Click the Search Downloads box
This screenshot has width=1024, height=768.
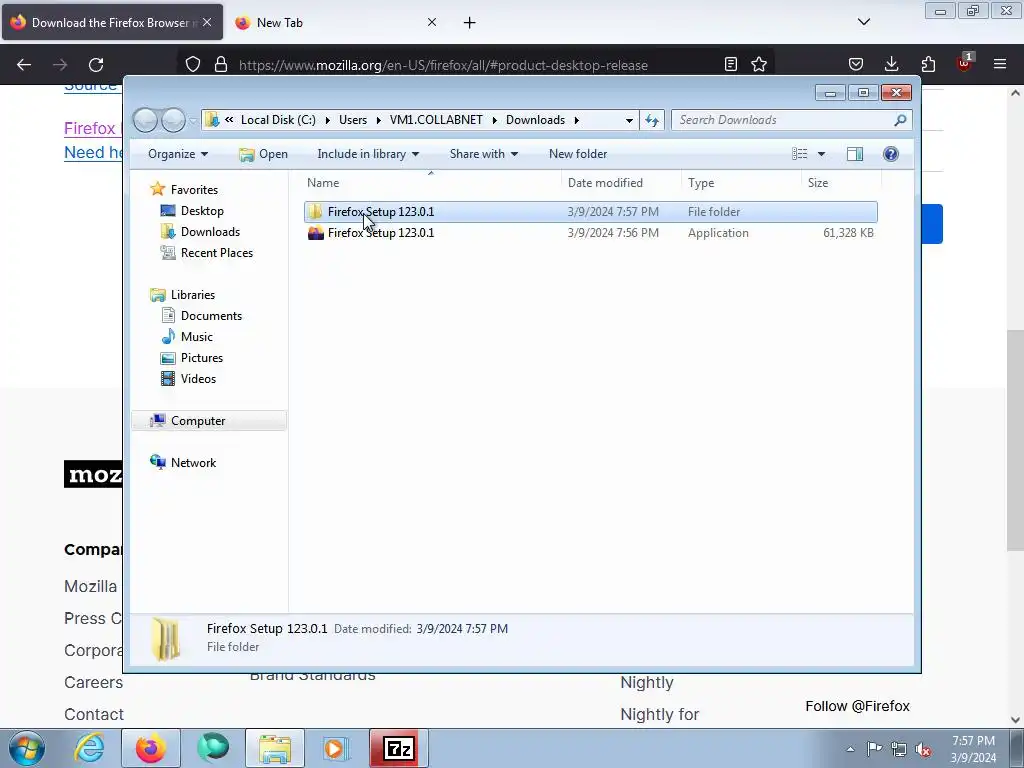pyautogui.click(x=791, y=120)
